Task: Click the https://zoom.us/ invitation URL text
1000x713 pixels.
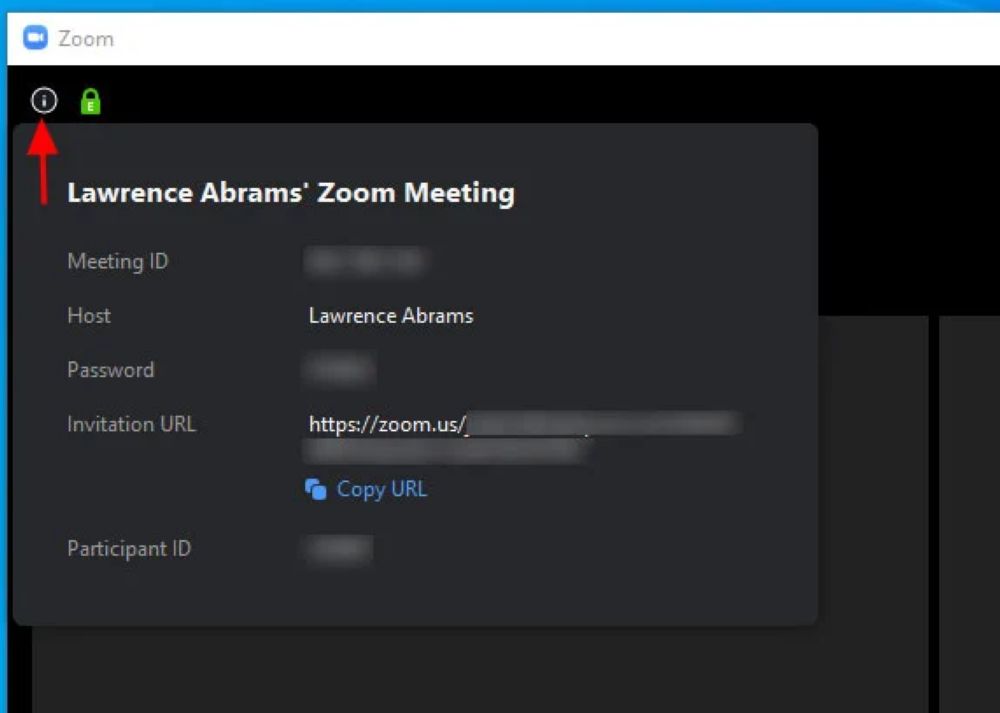Action: click(x=387, y=424)
